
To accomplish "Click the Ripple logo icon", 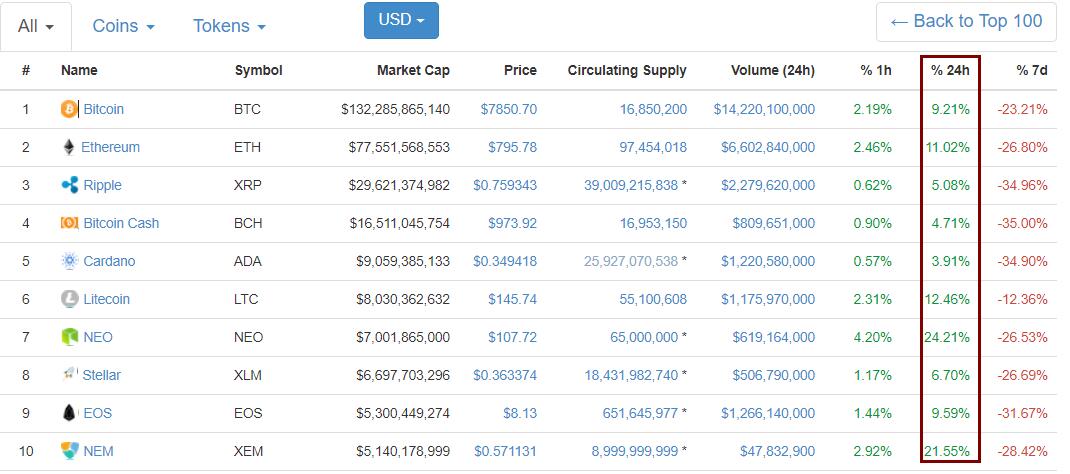I will (x=69, y=185).
